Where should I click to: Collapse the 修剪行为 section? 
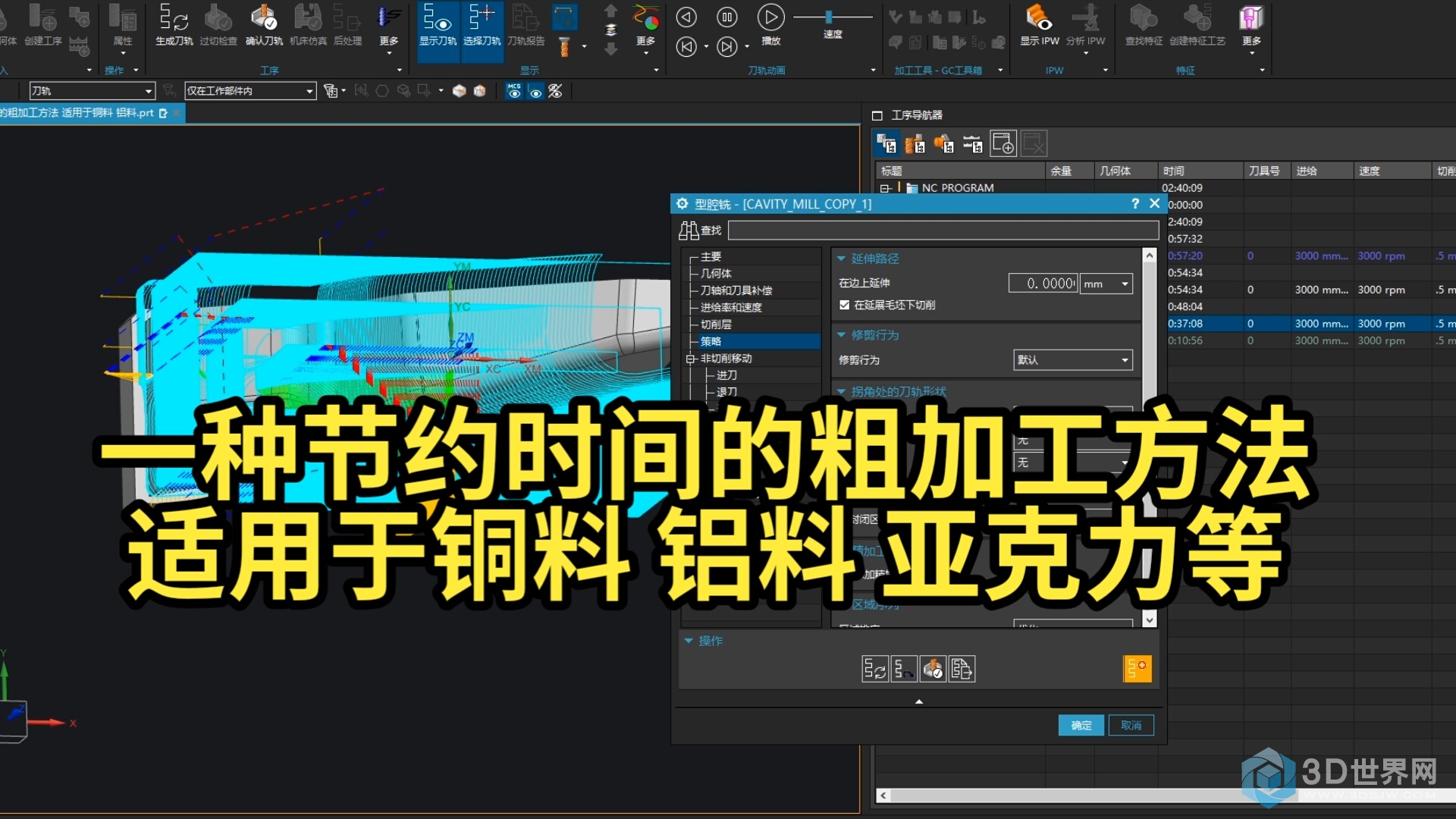tap(841, 334)
